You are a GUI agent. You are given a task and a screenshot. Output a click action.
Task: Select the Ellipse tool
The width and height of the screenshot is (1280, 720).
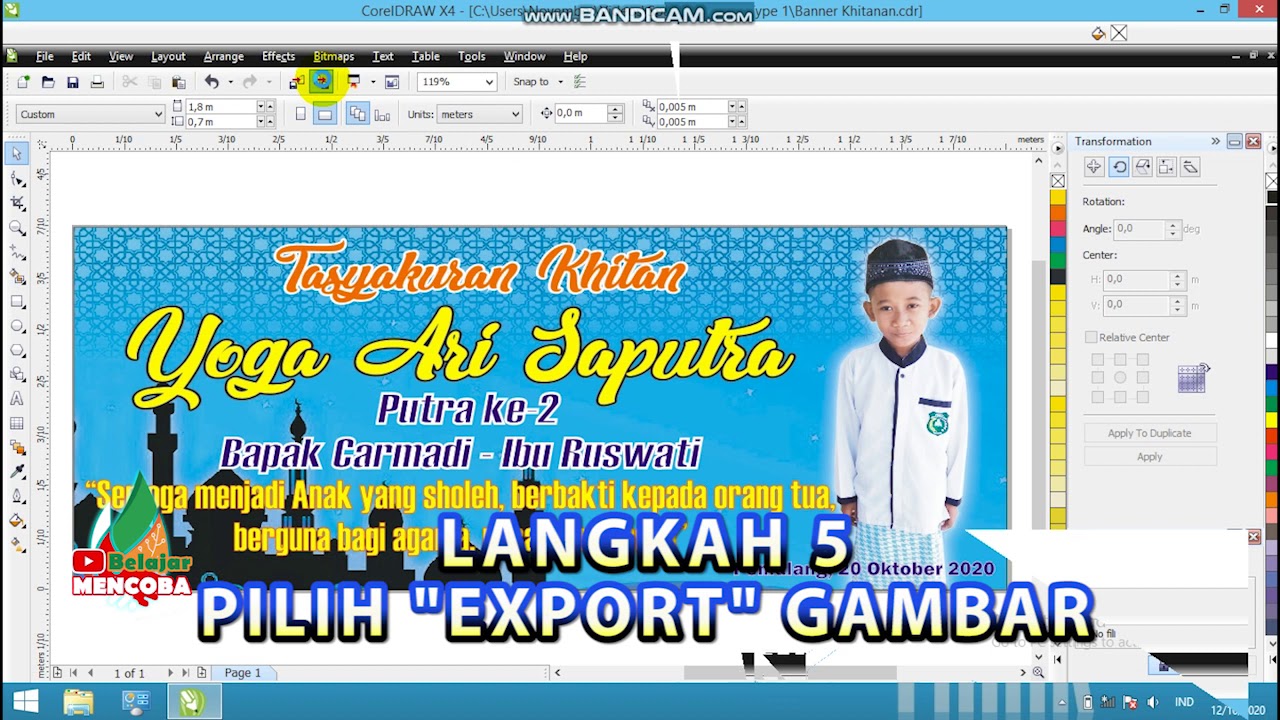tap(17, 326)
